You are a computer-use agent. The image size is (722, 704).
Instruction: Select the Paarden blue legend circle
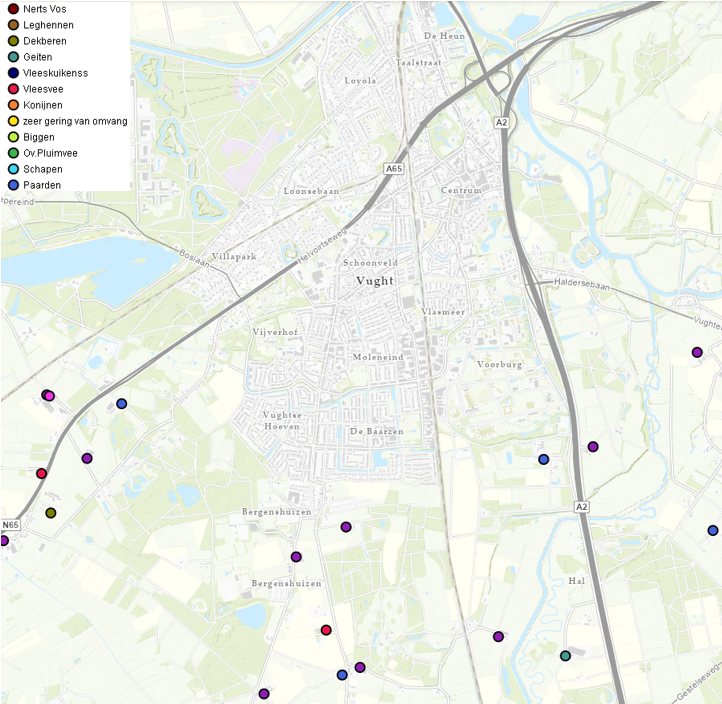(x=13, y=185)
